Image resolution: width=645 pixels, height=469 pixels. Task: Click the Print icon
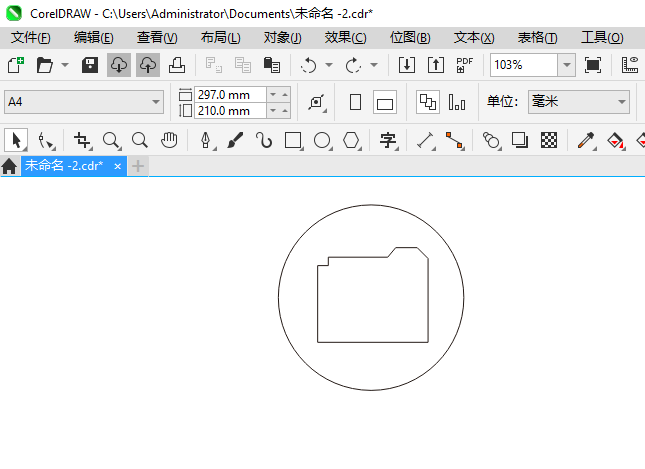coord(177,65)
